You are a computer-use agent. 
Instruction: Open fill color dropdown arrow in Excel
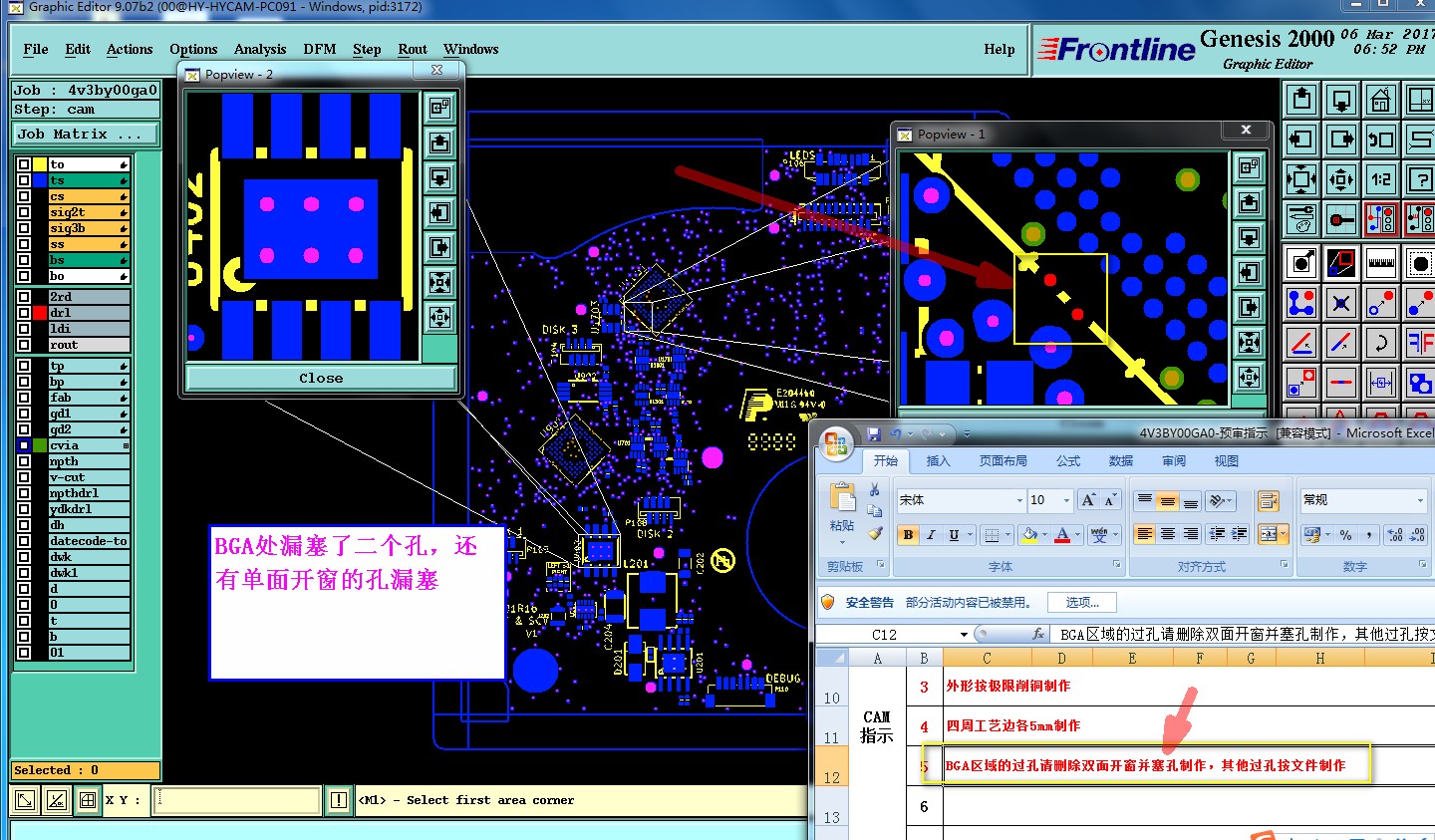1044,535
